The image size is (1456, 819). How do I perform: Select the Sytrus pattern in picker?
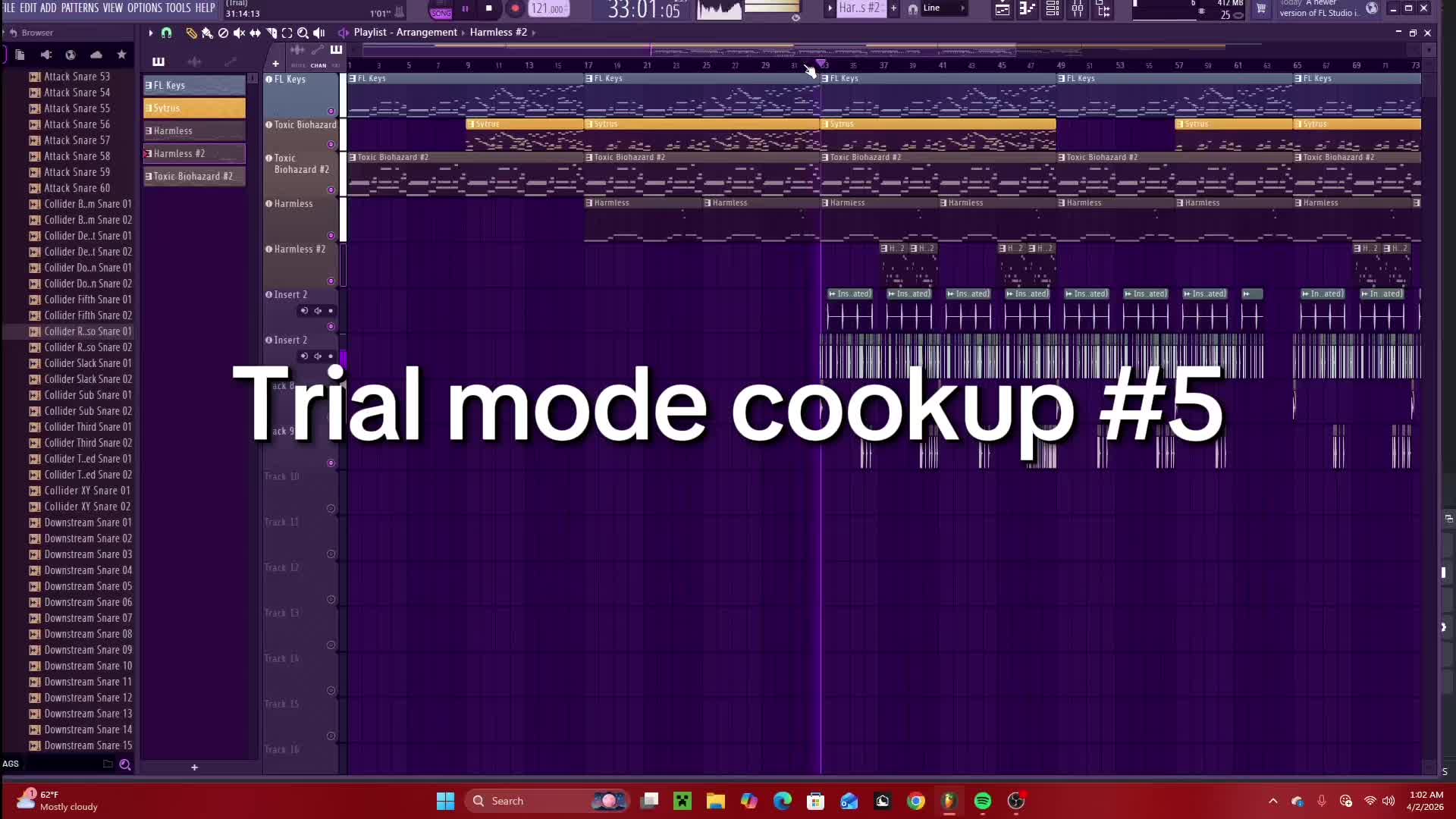[194, 108]
